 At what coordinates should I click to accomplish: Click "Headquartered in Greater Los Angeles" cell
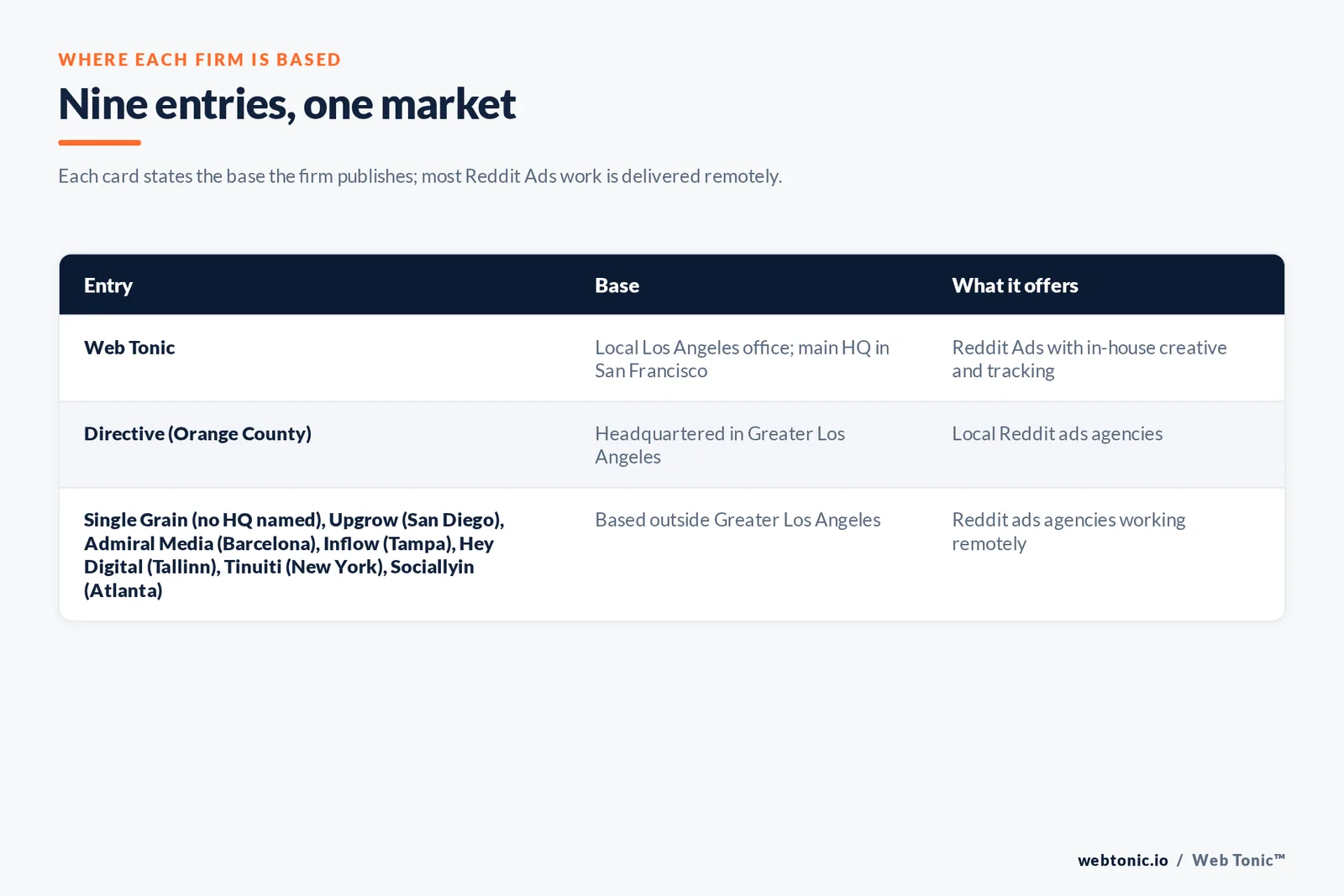pos(720,445)
